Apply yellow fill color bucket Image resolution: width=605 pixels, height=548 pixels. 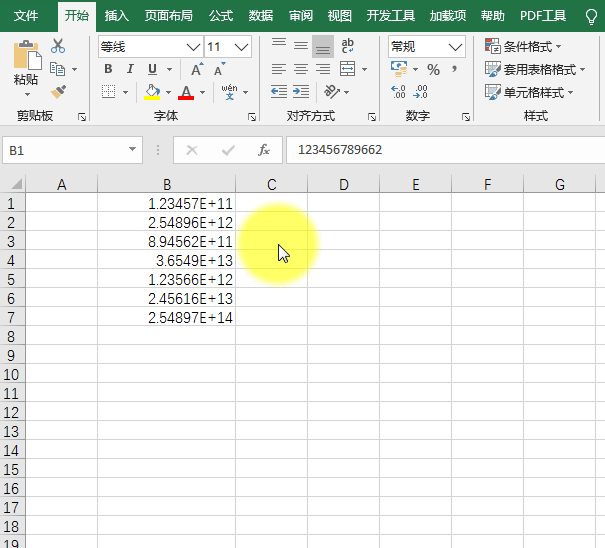[152, 92]
